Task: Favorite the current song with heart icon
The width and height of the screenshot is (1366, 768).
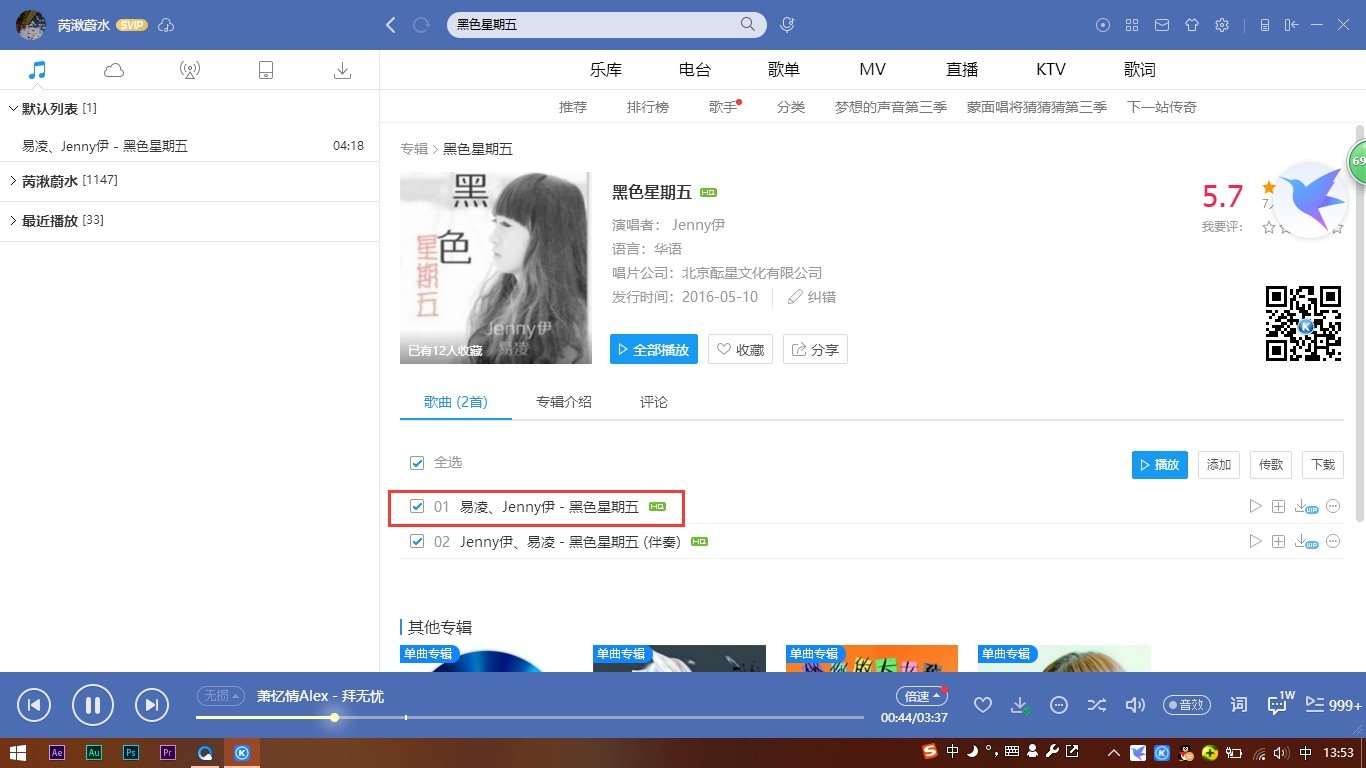Action: point(983,705)
